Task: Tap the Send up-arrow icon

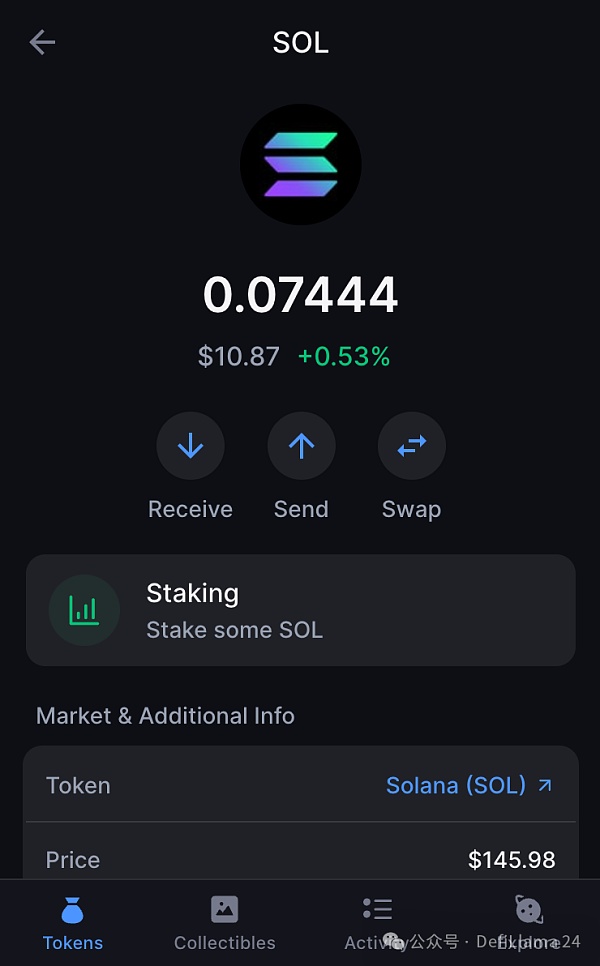Action: (301, 445)
